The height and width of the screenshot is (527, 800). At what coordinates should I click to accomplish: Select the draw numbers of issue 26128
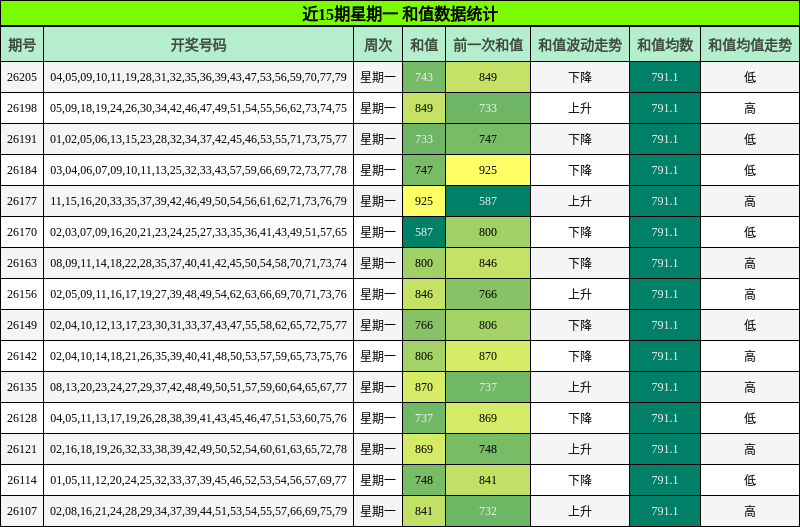click(x=198, y=418)
